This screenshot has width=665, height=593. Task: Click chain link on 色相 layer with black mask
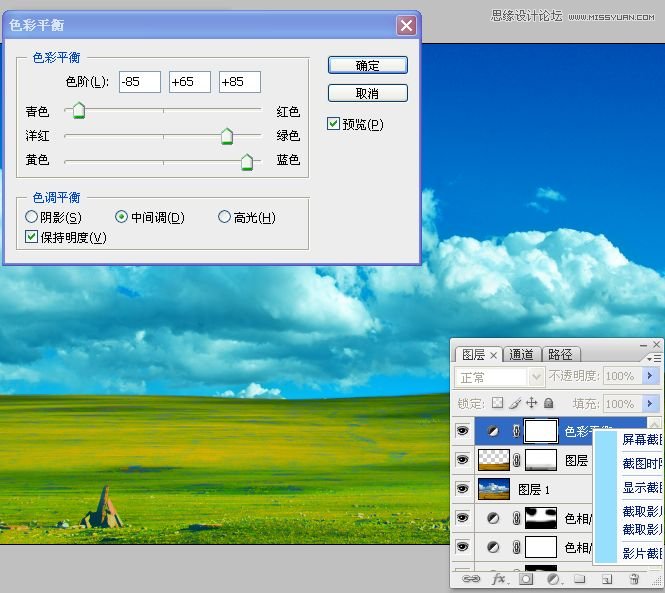tap(516, 518)
